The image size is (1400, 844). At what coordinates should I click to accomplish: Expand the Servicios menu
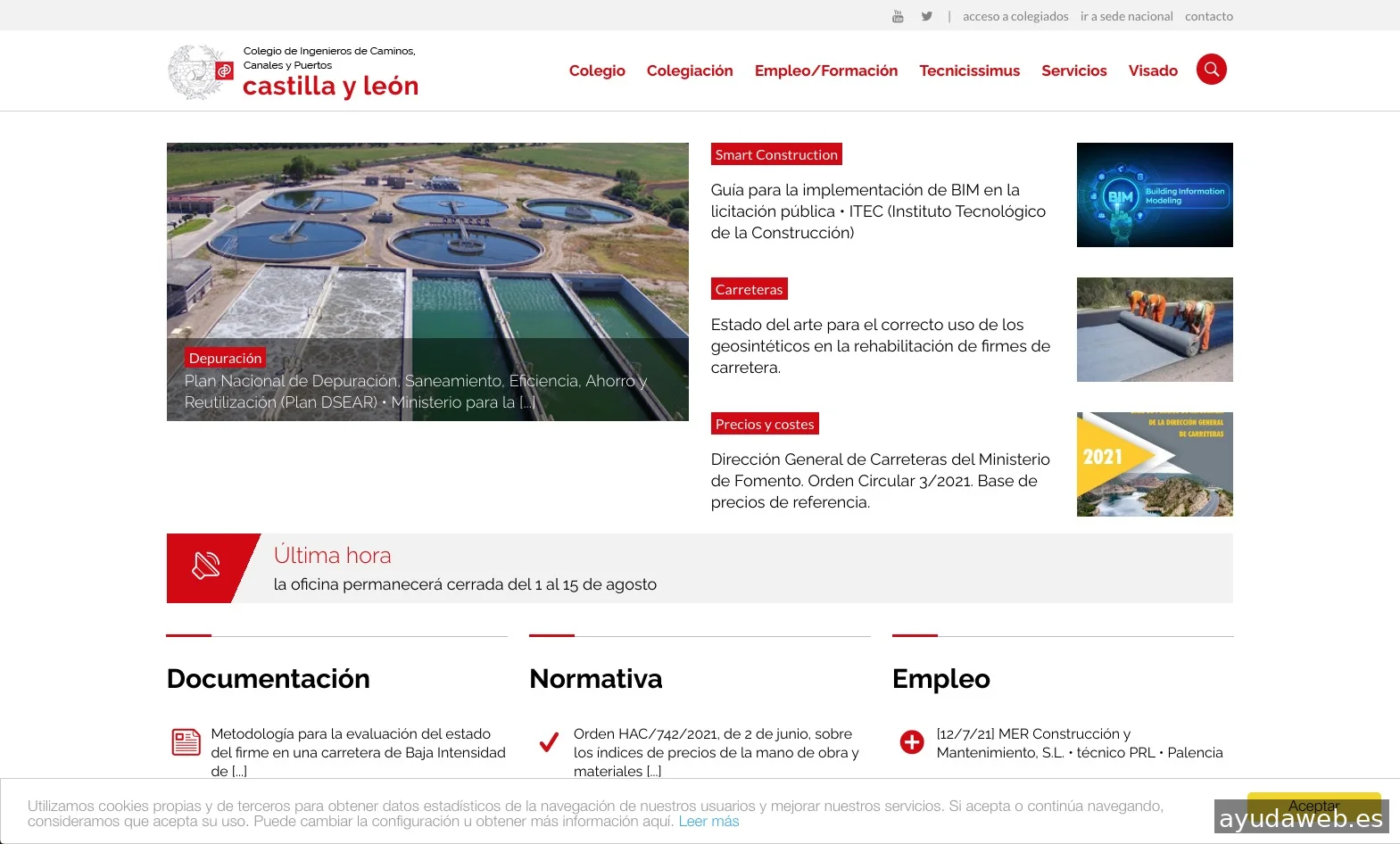tap(1073, 70)
